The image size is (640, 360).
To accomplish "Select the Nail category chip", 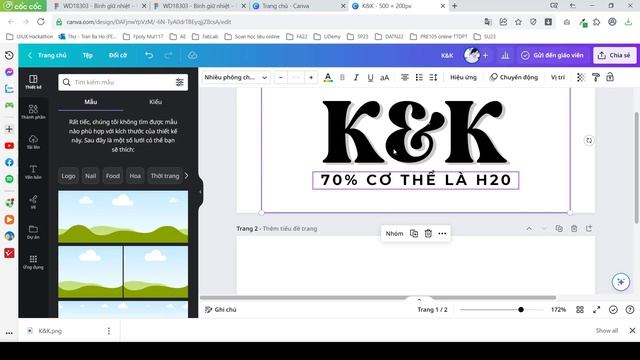I will tap(91, 176).
